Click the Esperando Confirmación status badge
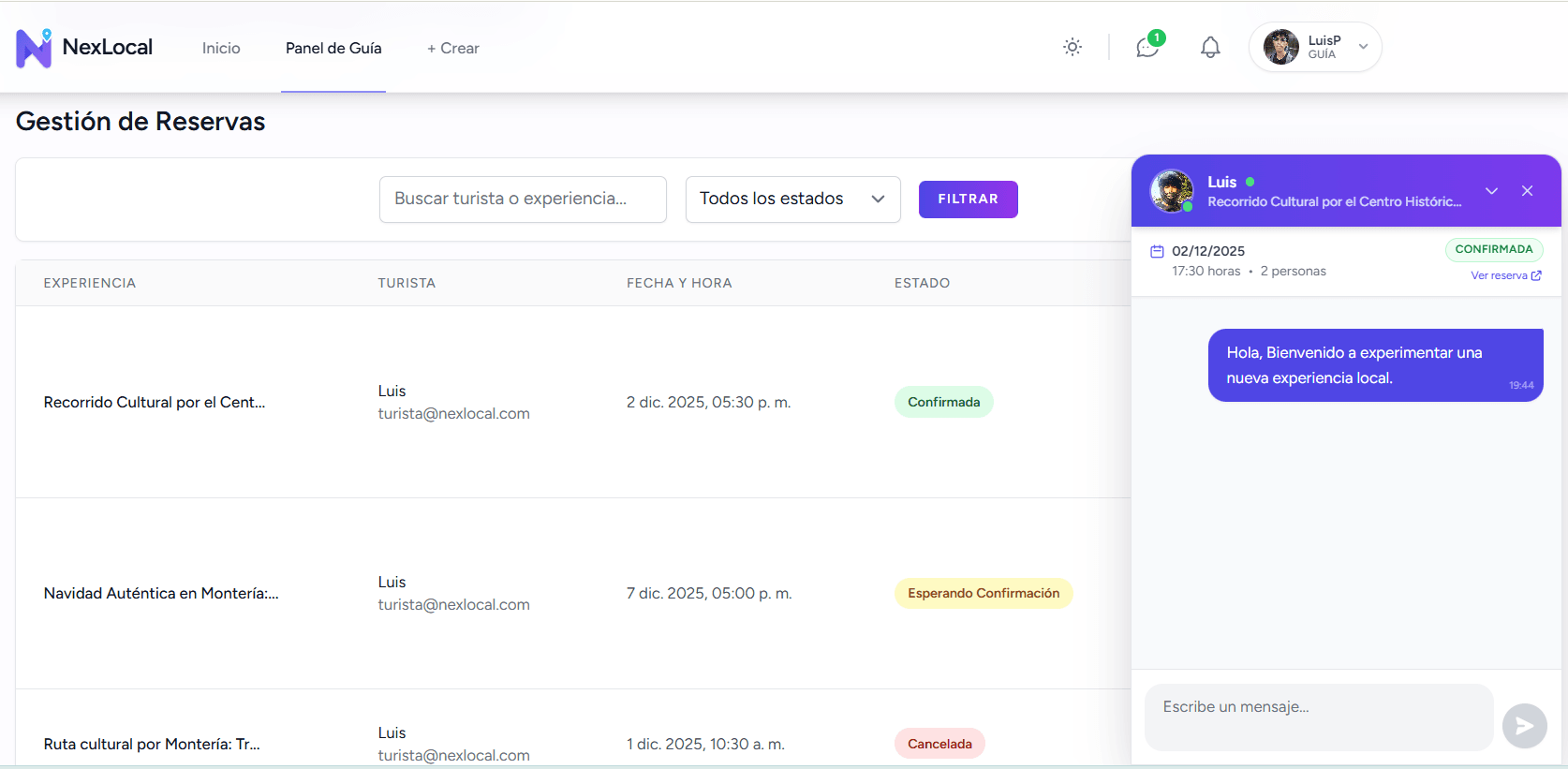This screenshot has width=1568, height=769. [x=984, y=593]
